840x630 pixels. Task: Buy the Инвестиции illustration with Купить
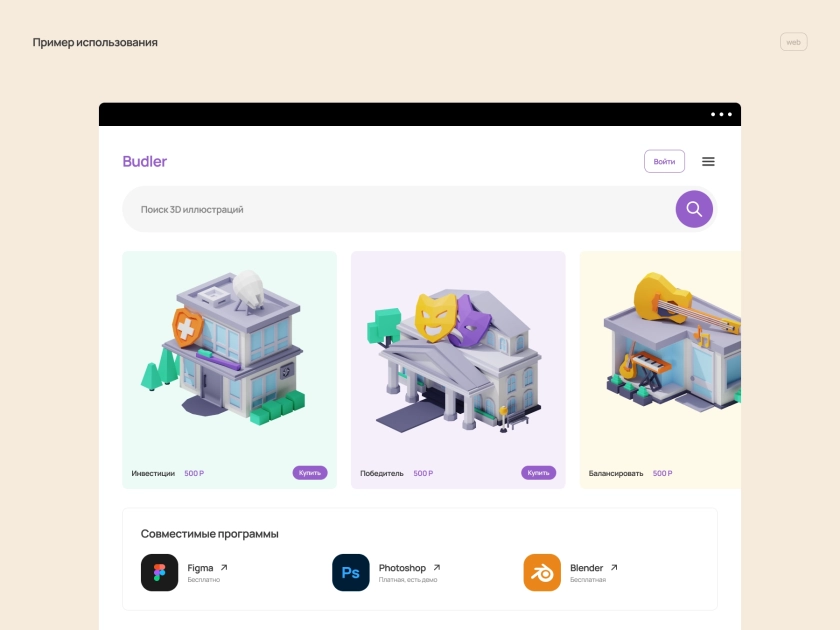tap(310, 472)
